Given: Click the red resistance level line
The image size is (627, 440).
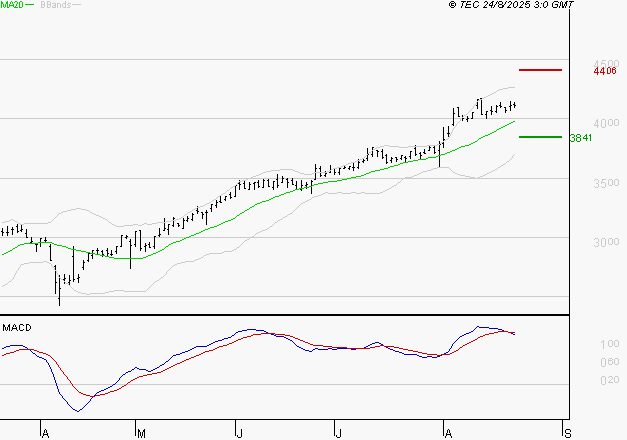Looking at the screenshot, I should (540, 70).
